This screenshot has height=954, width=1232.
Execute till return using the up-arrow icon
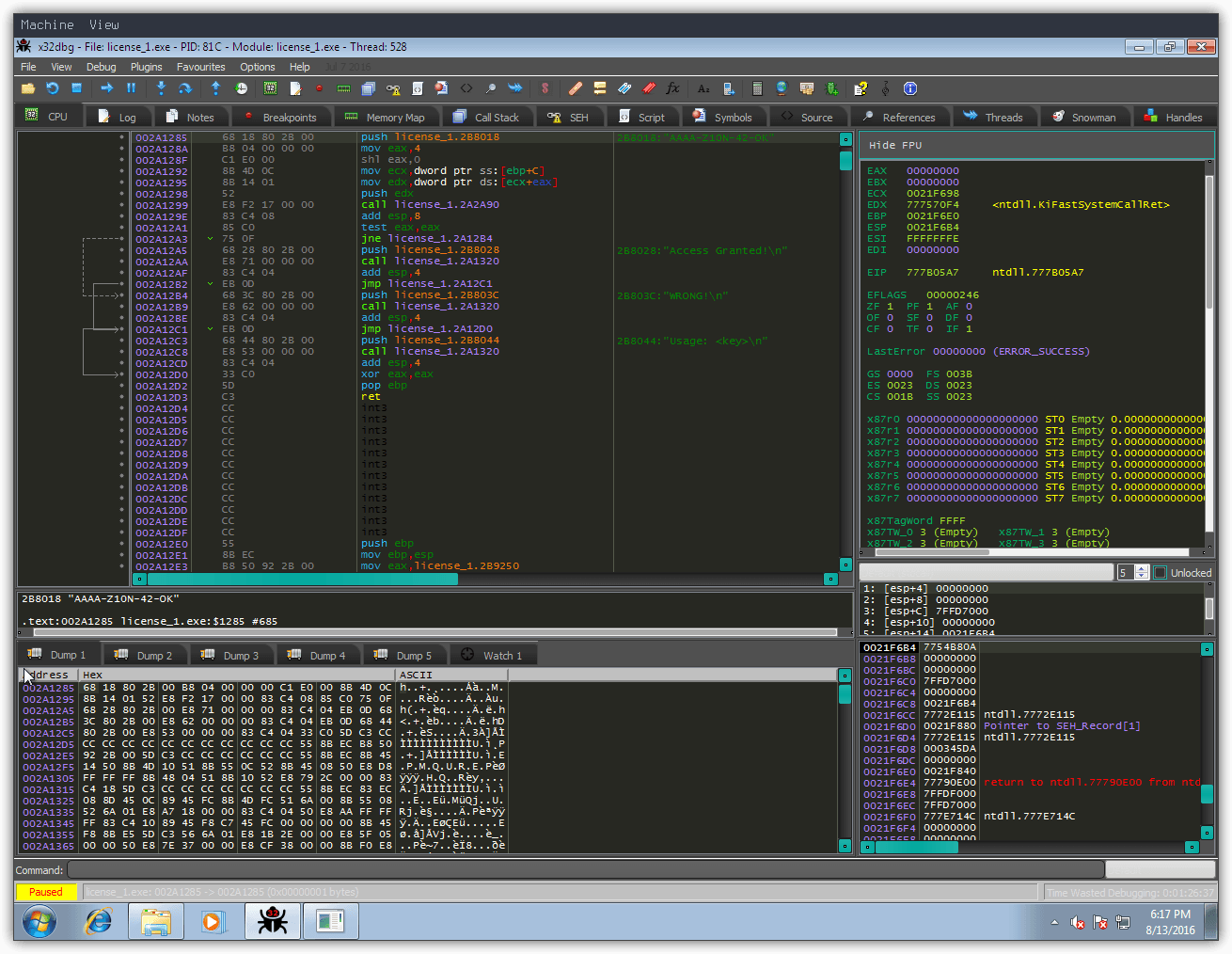(215, 88)
